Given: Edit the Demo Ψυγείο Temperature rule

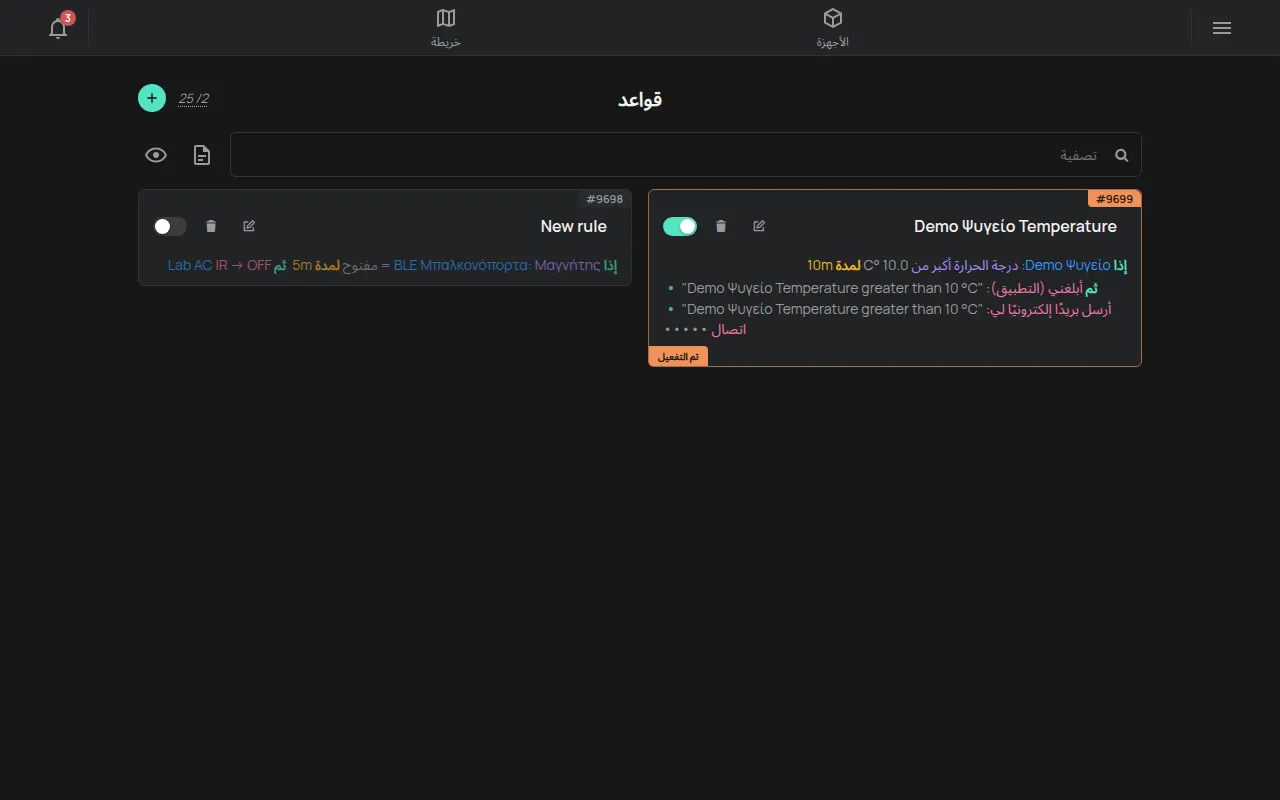Looking at the screenshot, I should click(x=759, y=226).
